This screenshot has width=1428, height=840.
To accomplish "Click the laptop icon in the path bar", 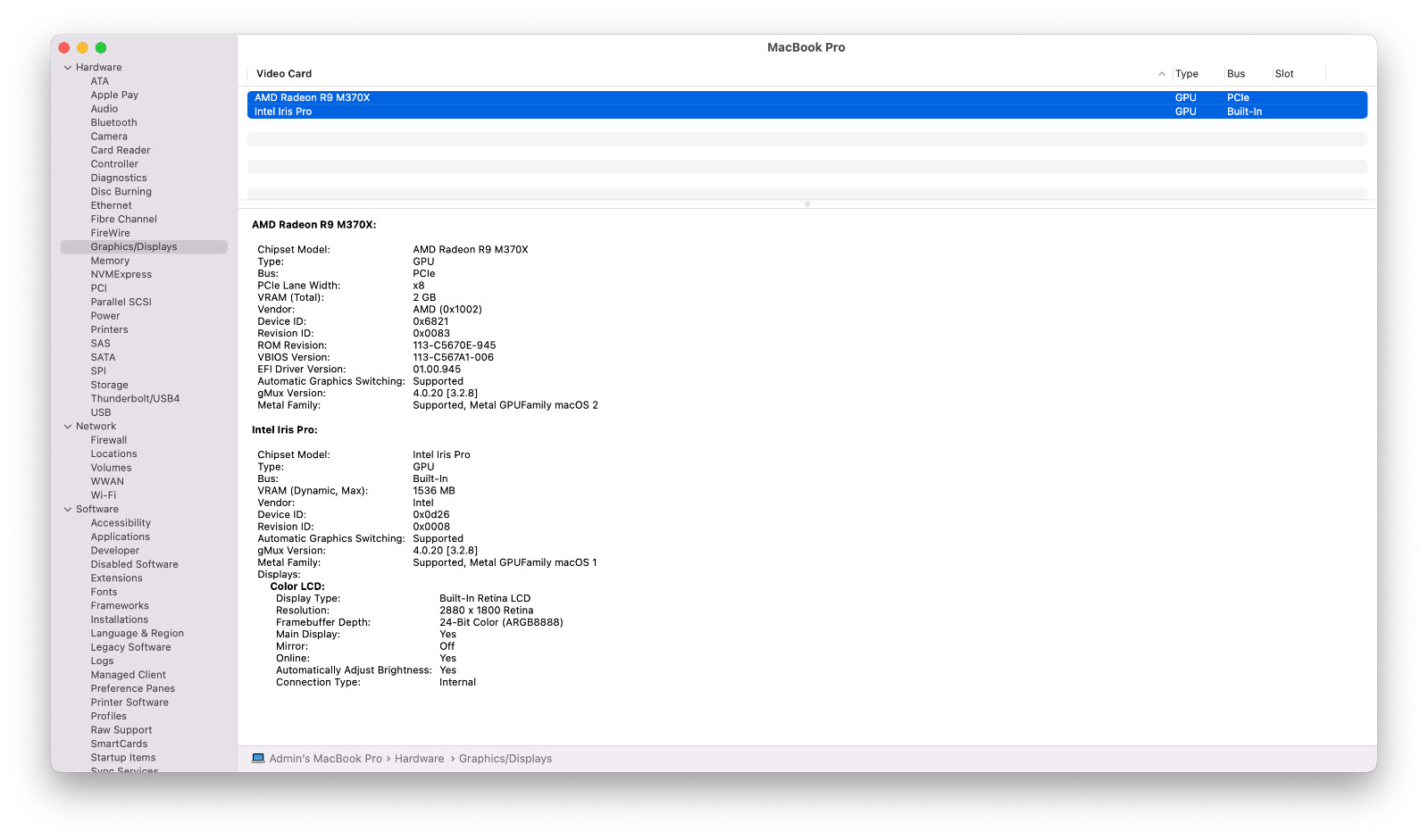I will [258, 759].
